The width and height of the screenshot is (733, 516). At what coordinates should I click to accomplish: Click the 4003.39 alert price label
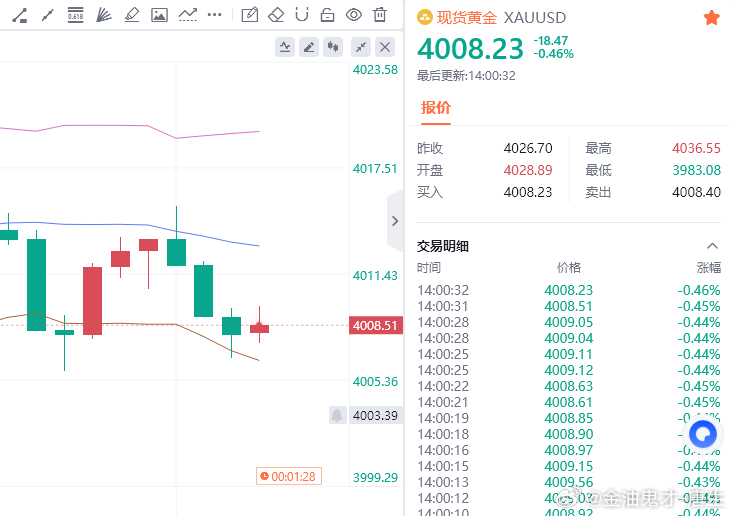[375, 415]
